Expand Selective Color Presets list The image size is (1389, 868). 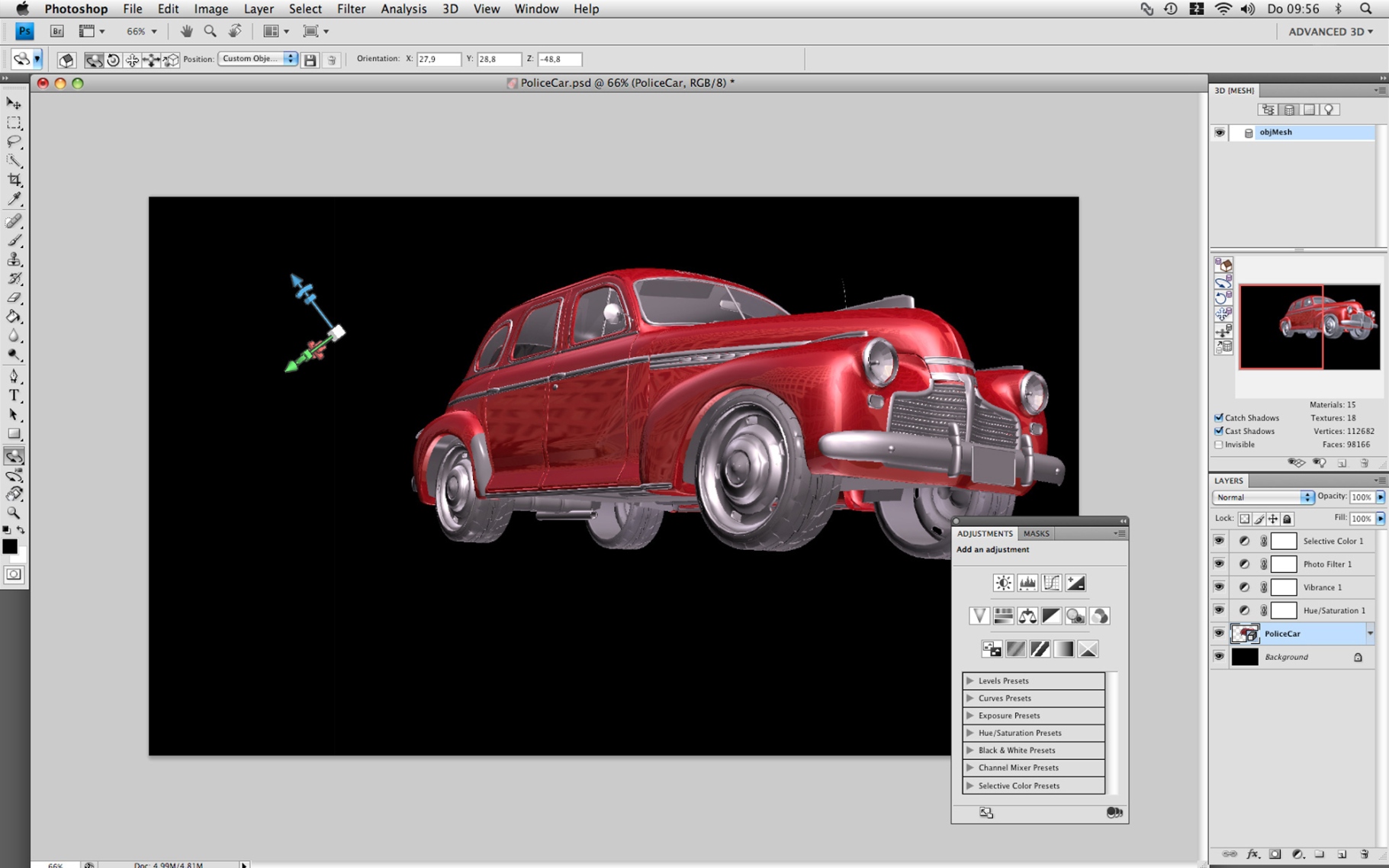click(970, 786)
